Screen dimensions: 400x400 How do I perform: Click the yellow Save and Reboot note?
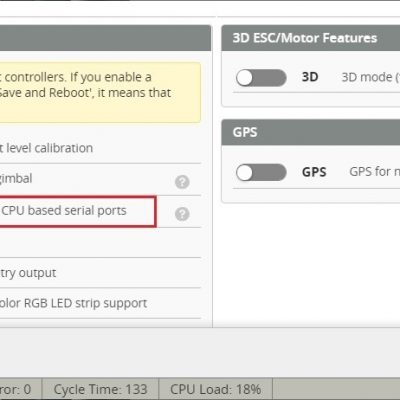(100, 92)
